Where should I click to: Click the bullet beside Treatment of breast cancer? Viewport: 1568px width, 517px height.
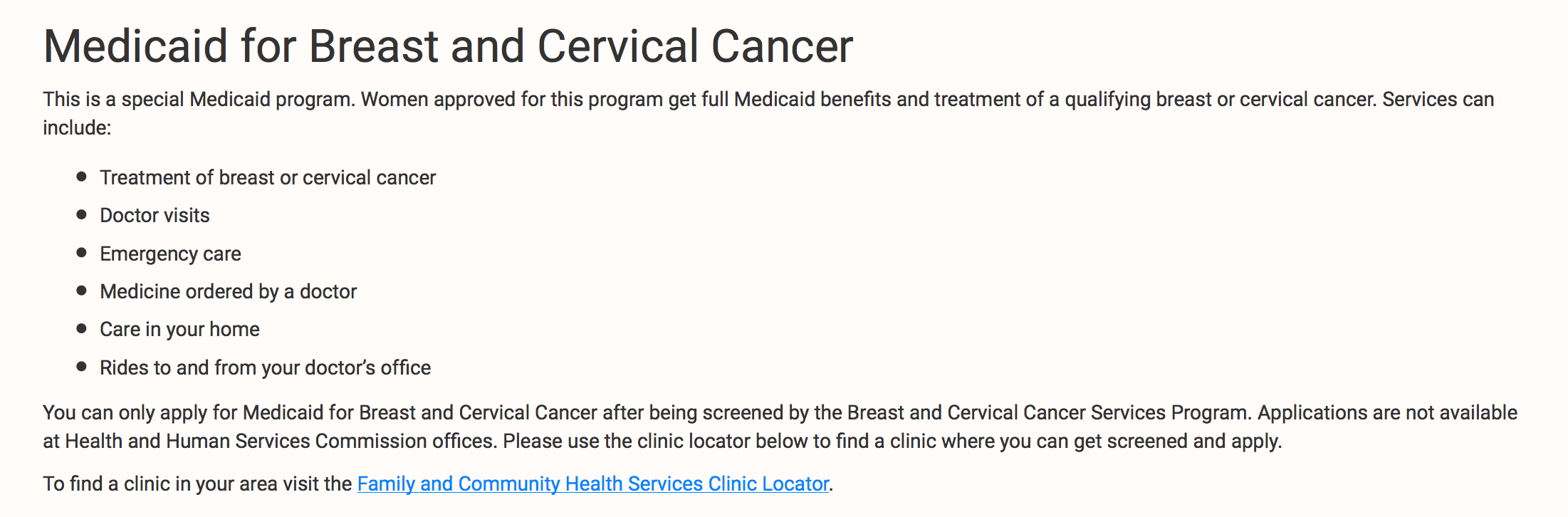click(82, 176)
